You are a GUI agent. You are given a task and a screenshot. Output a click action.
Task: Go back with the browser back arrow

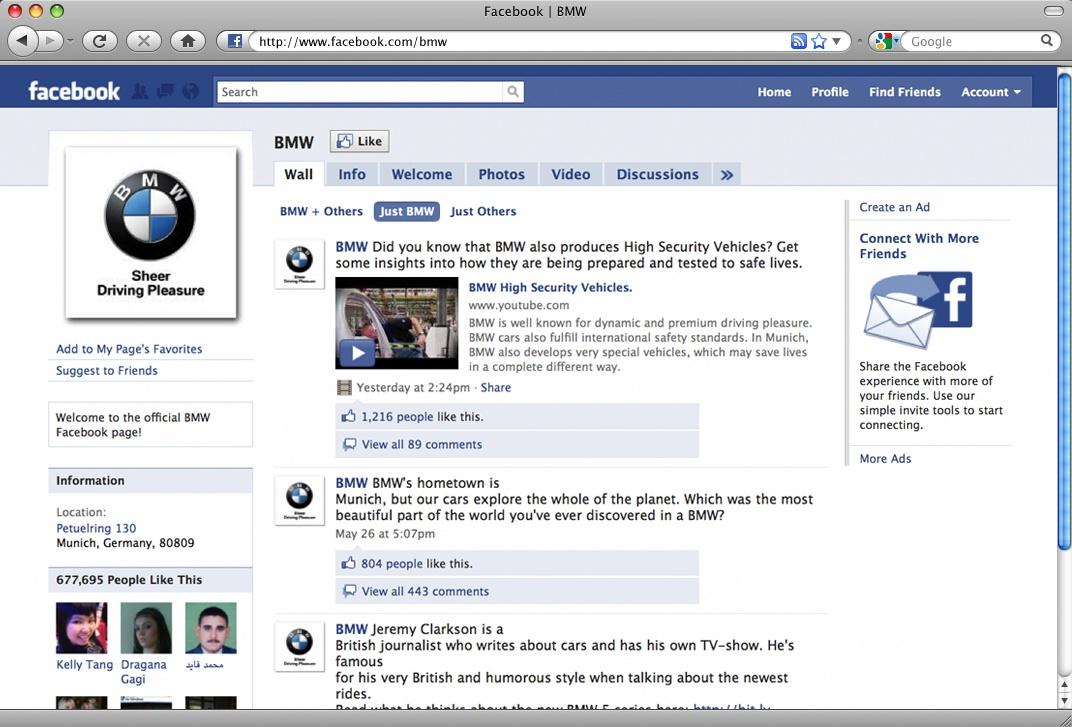[x=23, y=41]
